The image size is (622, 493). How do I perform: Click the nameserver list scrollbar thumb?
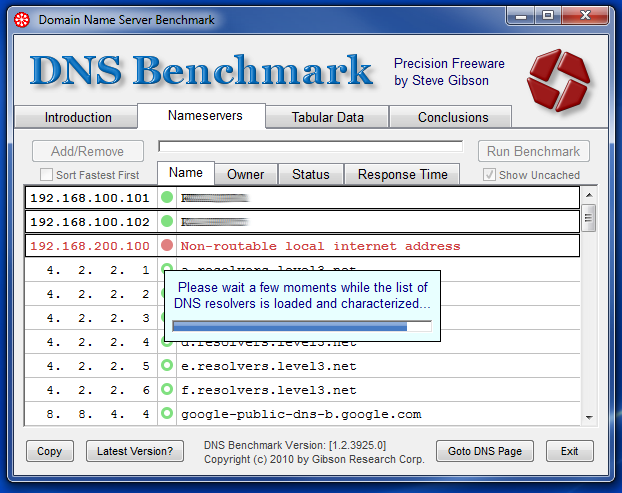click(589, 218)
